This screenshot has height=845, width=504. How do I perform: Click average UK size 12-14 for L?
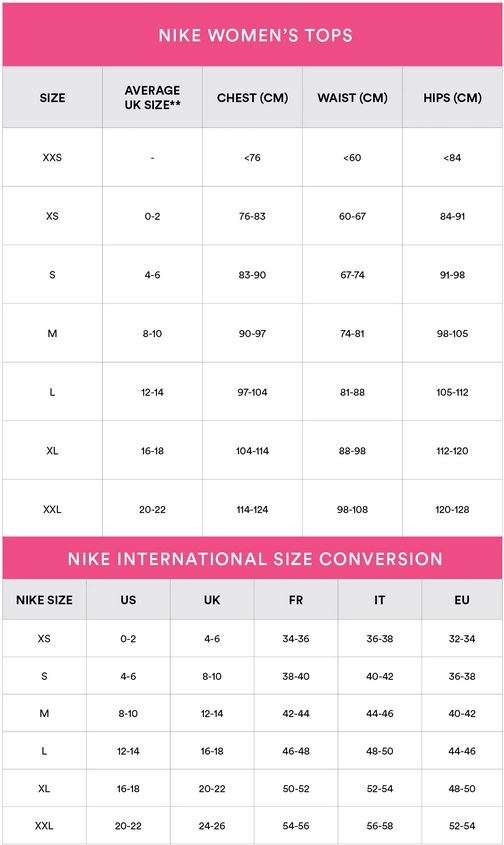153,392
